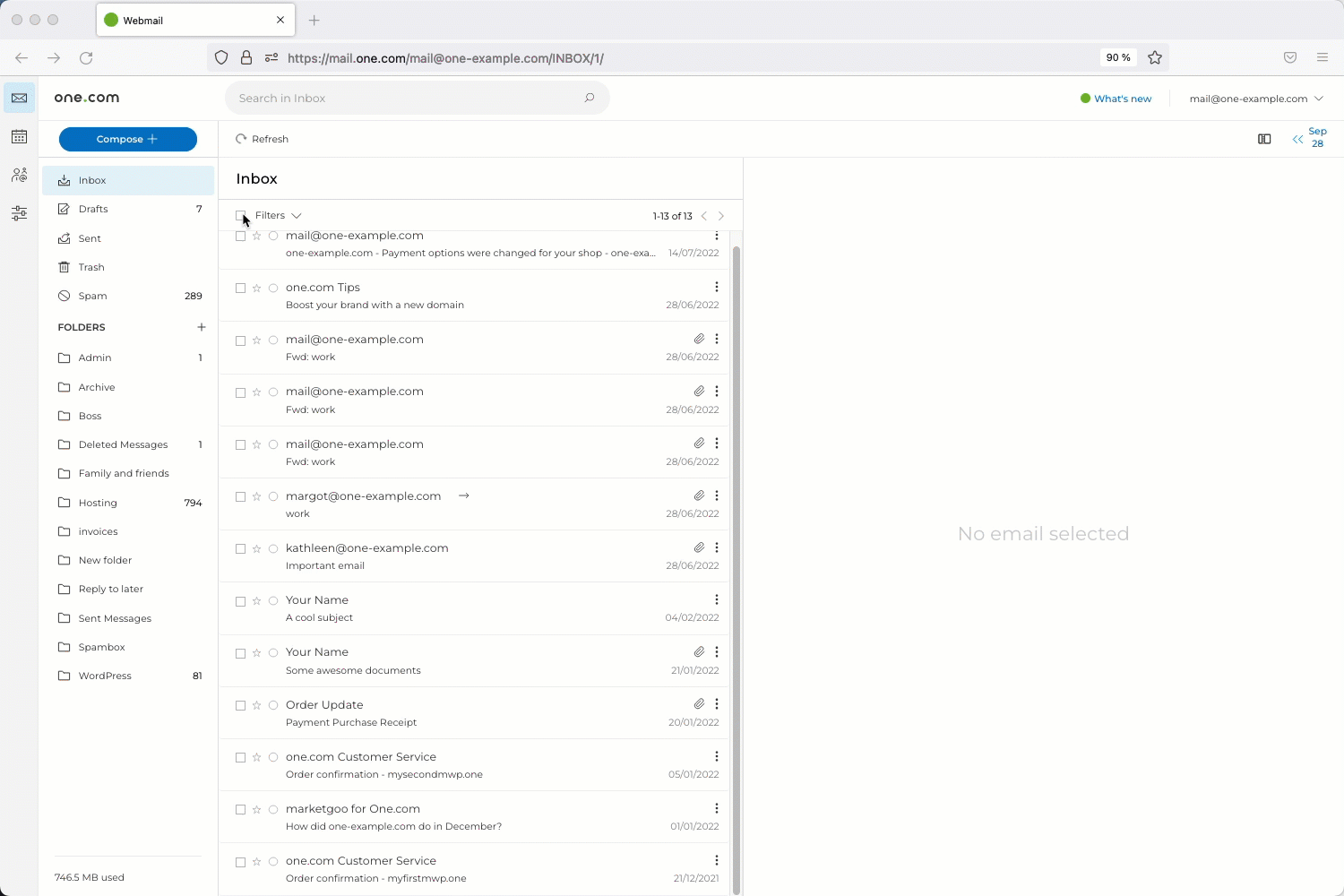The width and height of the screenshot is (1344, 896).
Task: Expand the Filters dropdown
Action: pos(279,216)
